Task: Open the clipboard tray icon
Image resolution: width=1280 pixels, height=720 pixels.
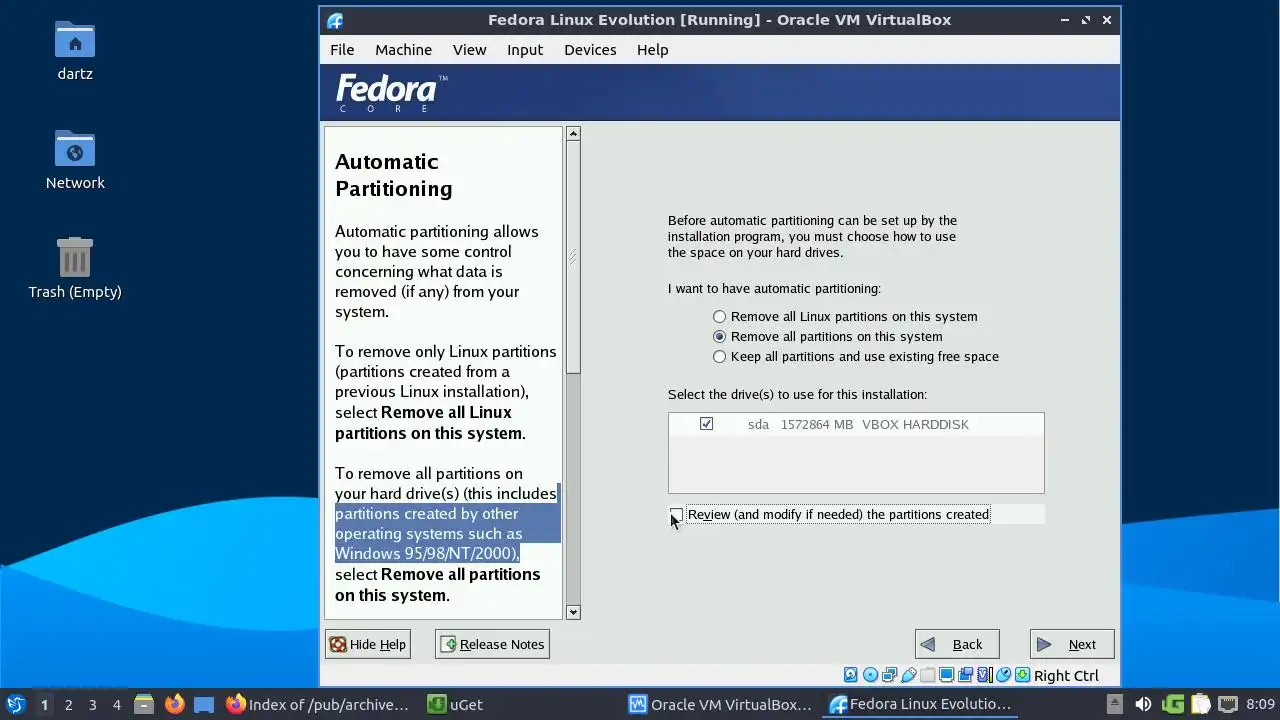Action: coord(1200,704)
